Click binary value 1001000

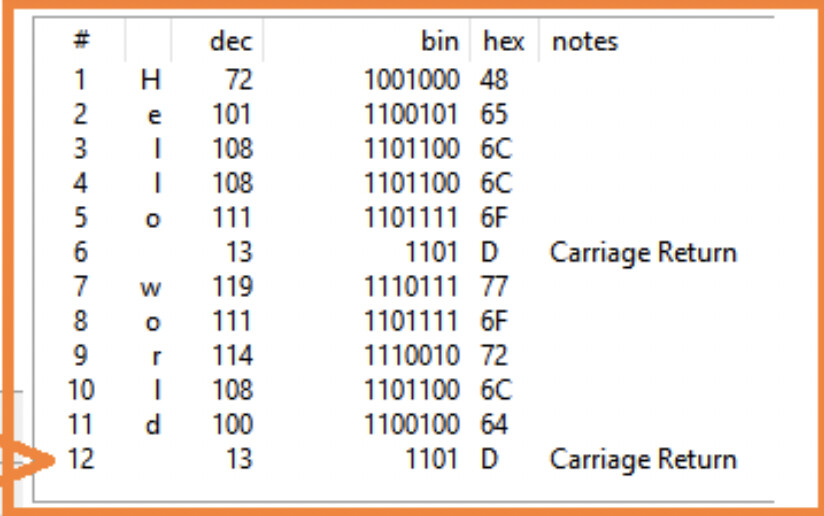click(412, 80)
